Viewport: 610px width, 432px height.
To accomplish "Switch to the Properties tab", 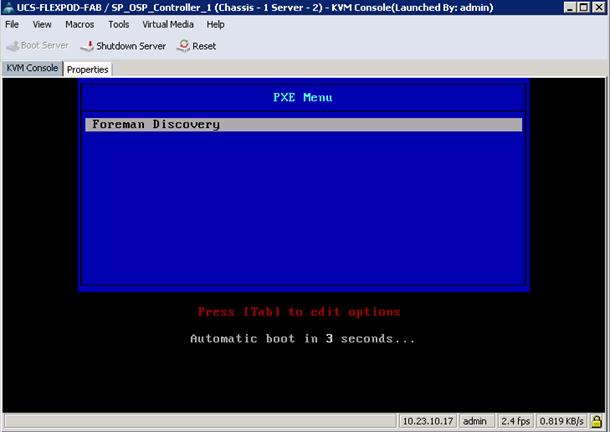I will (x=88, y=70).
